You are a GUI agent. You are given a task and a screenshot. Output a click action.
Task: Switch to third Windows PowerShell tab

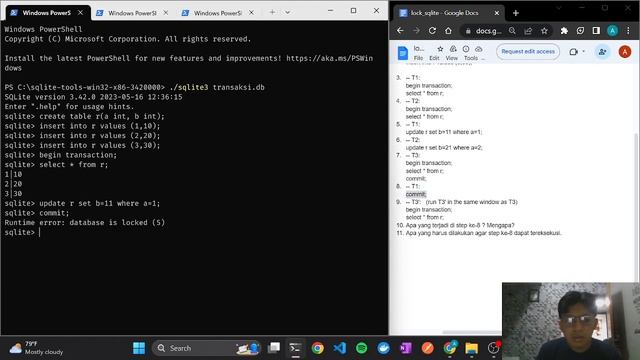point(218,13)
